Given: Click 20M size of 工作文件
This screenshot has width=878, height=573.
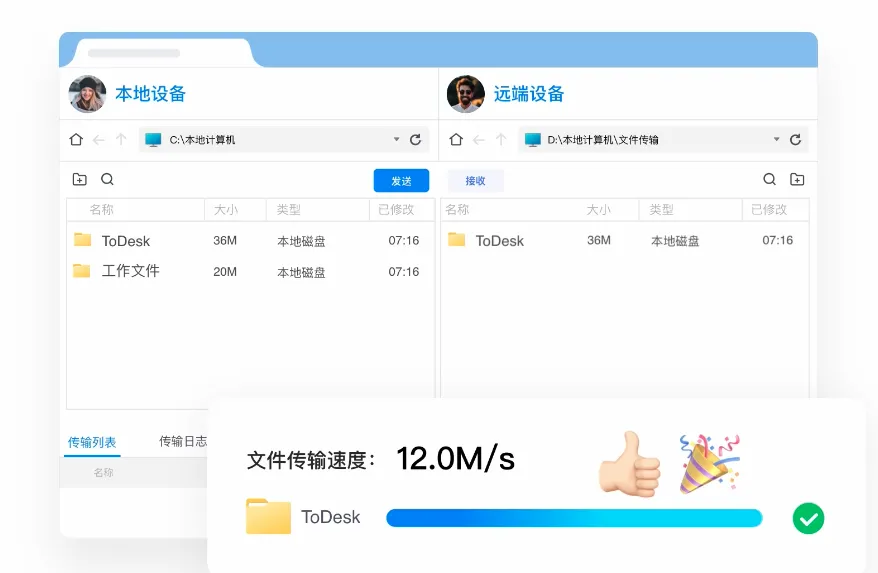Looking at the screenshot, I should 225,272.
